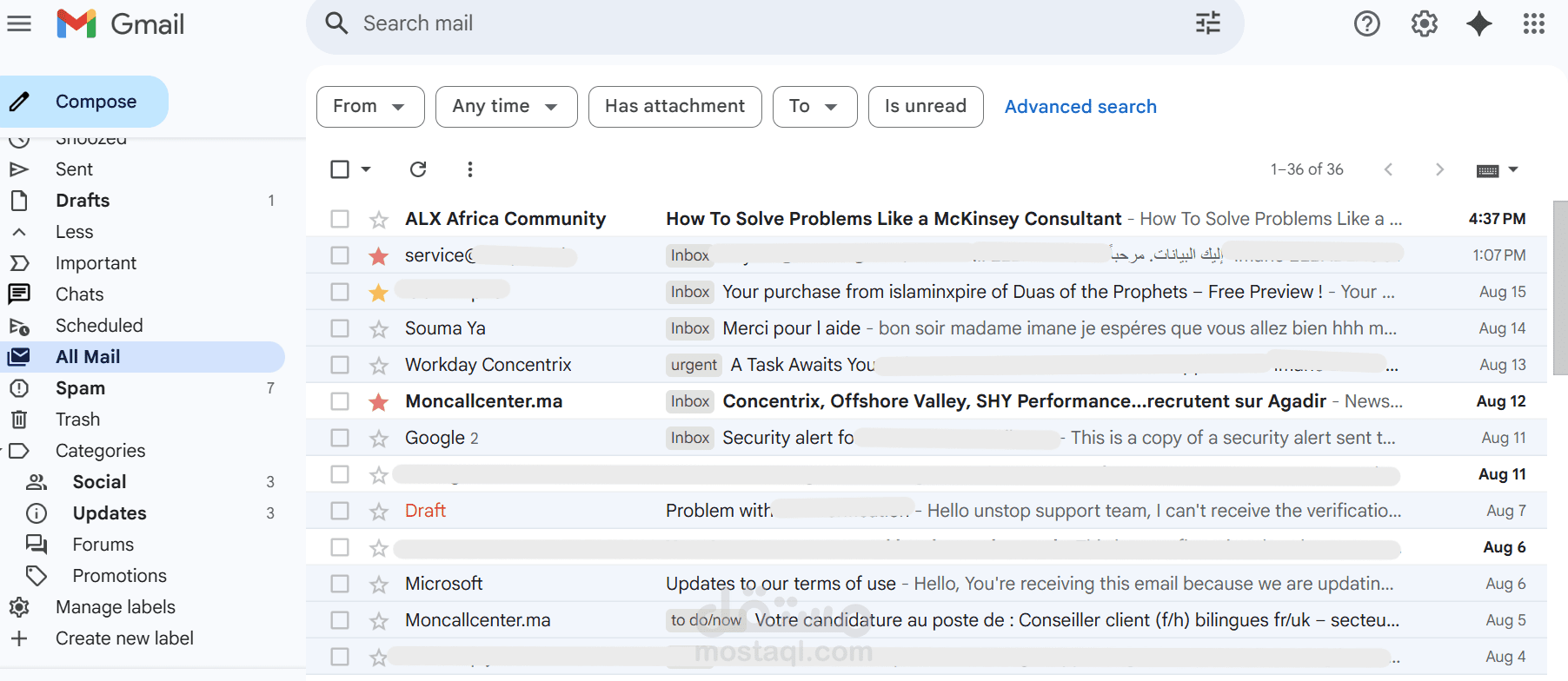1568x681 pixels.
Task: Check the Draft email checkbox
Action: tap(340, 511)
